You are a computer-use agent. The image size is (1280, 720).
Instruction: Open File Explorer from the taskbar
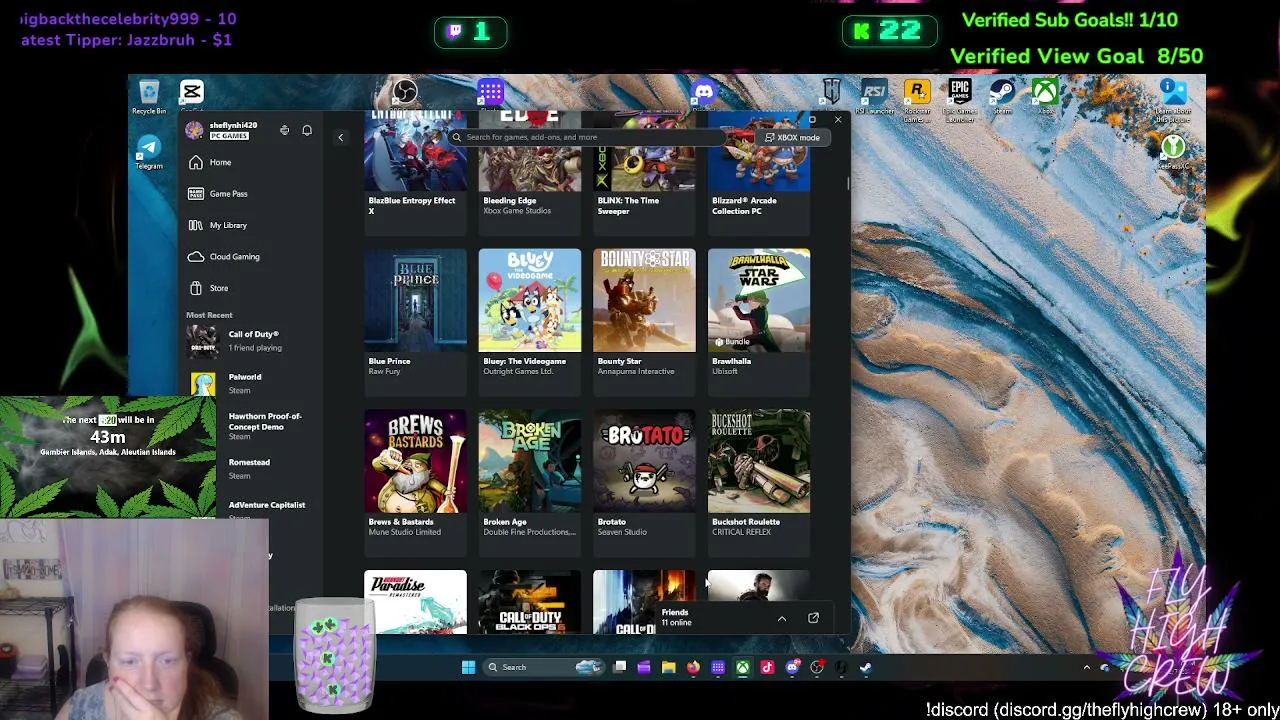tap(669, 667)
